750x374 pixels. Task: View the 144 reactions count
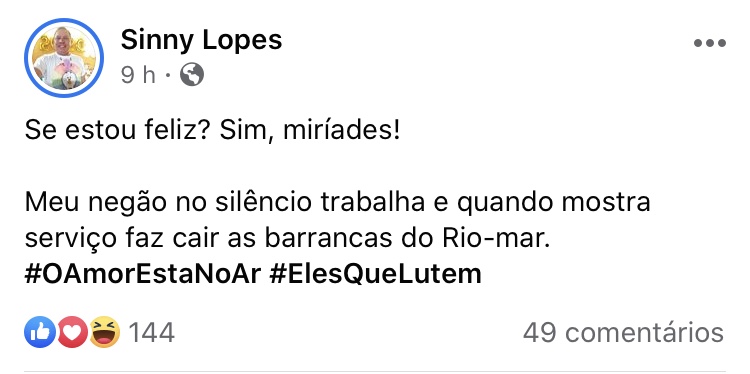[x=152, y=332]
